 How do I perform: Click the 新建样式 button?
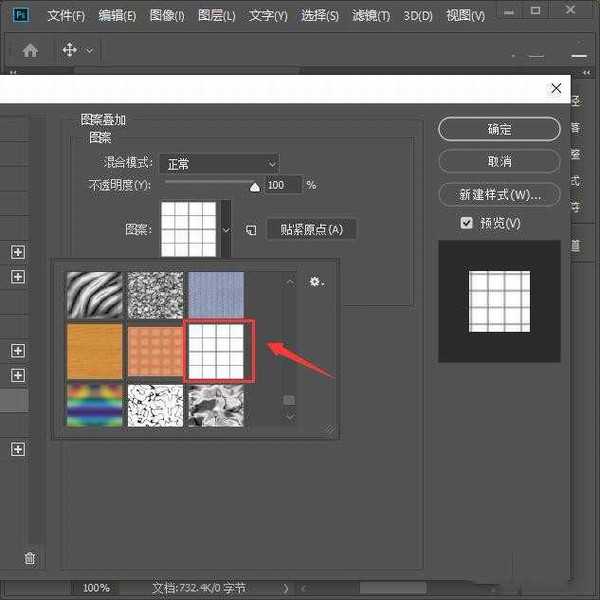pos(499,194)
